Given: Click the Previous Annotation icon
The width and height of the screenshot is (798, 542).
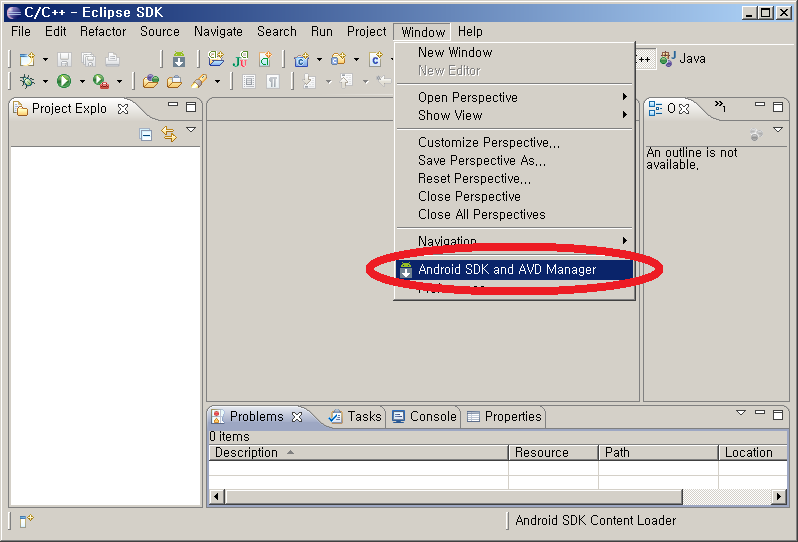Looking at the screenshot, I should tap(347, 81).
